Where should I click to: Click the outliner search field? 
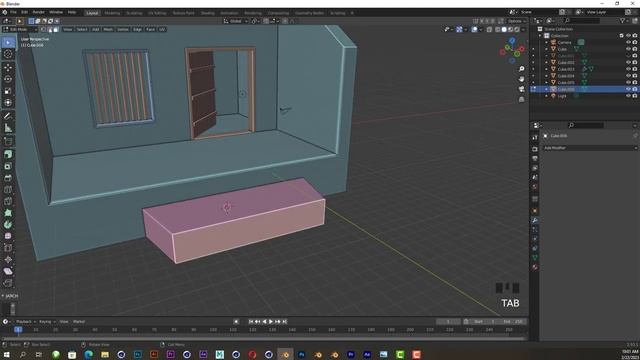(582, 20)
